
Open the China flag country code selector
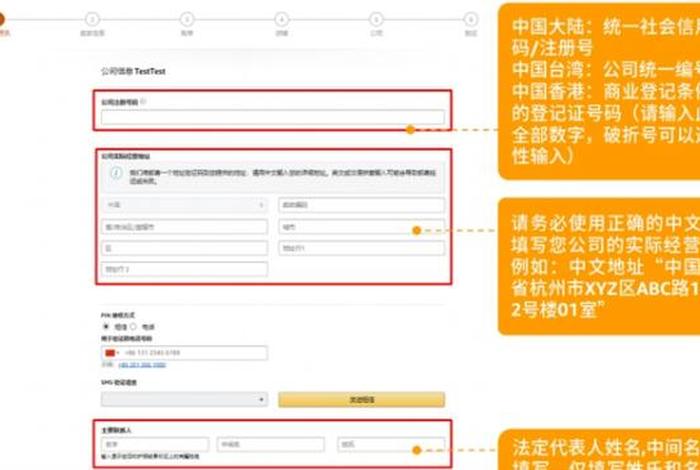click(111, 353)
